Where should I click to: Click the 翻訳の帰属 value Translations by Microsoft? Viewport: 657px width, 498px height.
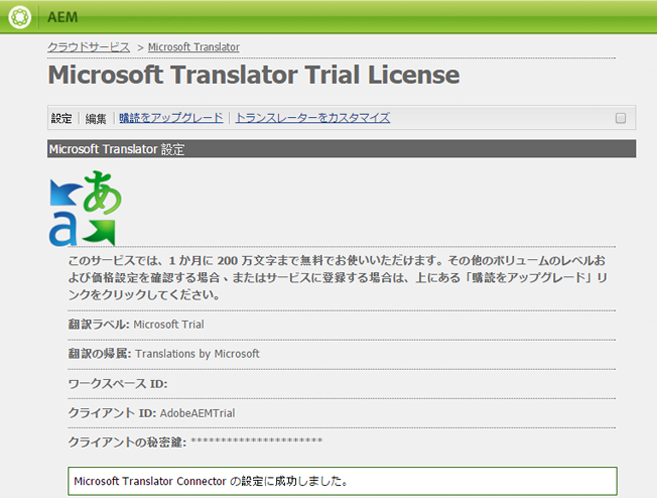click(197, 354)
